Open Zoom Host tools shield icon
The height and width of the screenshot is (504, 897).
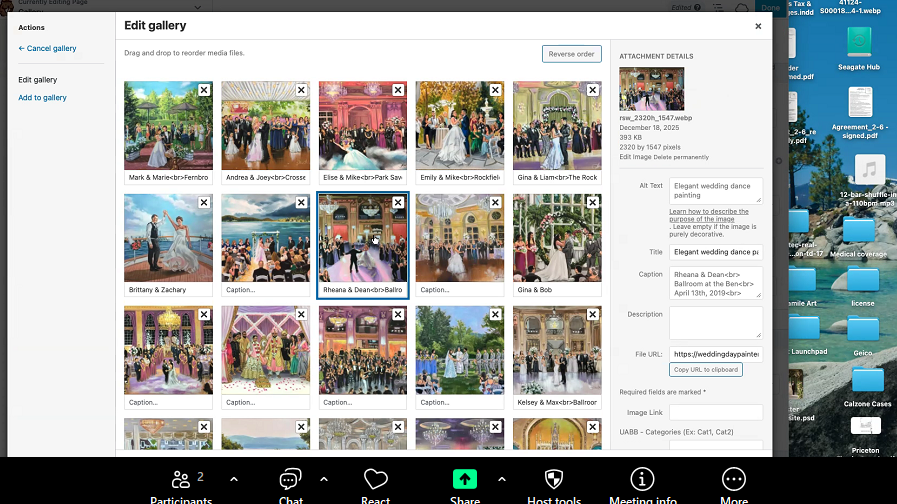pyautogui.click(x=553, y=480)
